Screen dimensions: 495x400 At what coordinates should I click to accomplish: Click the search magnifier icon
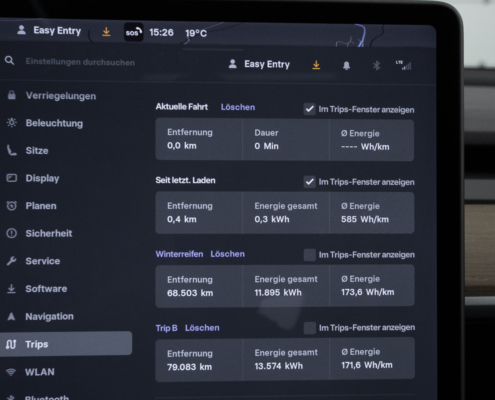pos(9,61)
